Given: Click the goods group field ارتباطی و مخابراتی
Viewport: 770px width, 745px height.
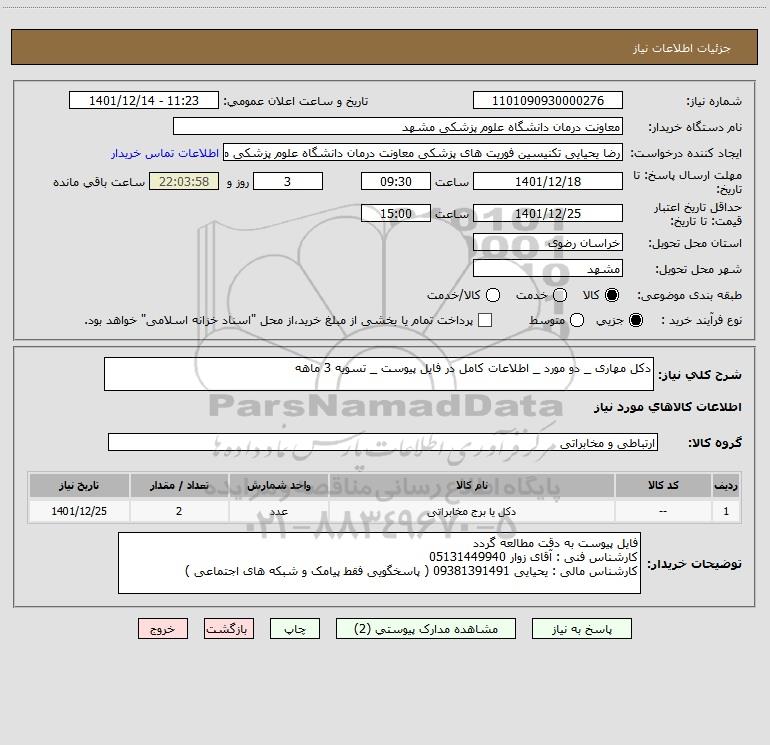Looking at the screenshot, I should coord(383,442).
